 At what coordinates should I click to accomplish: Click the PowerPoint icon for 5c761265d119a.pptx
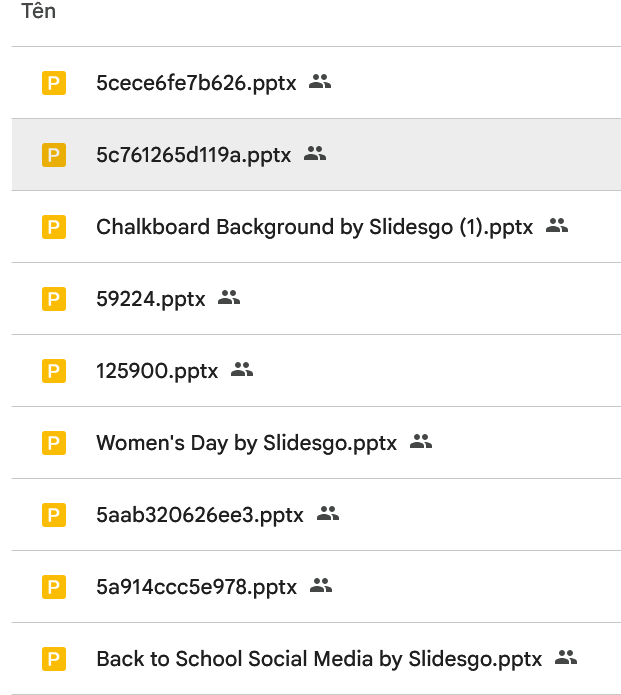(x=53, y=155)
